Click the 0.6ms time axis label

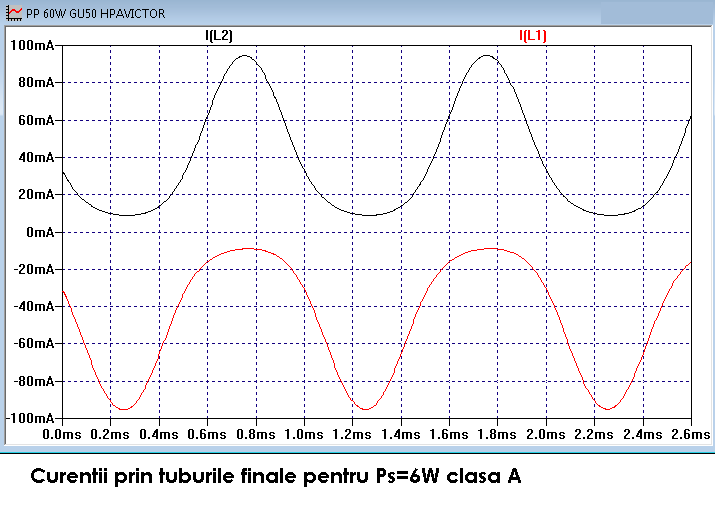207,435
